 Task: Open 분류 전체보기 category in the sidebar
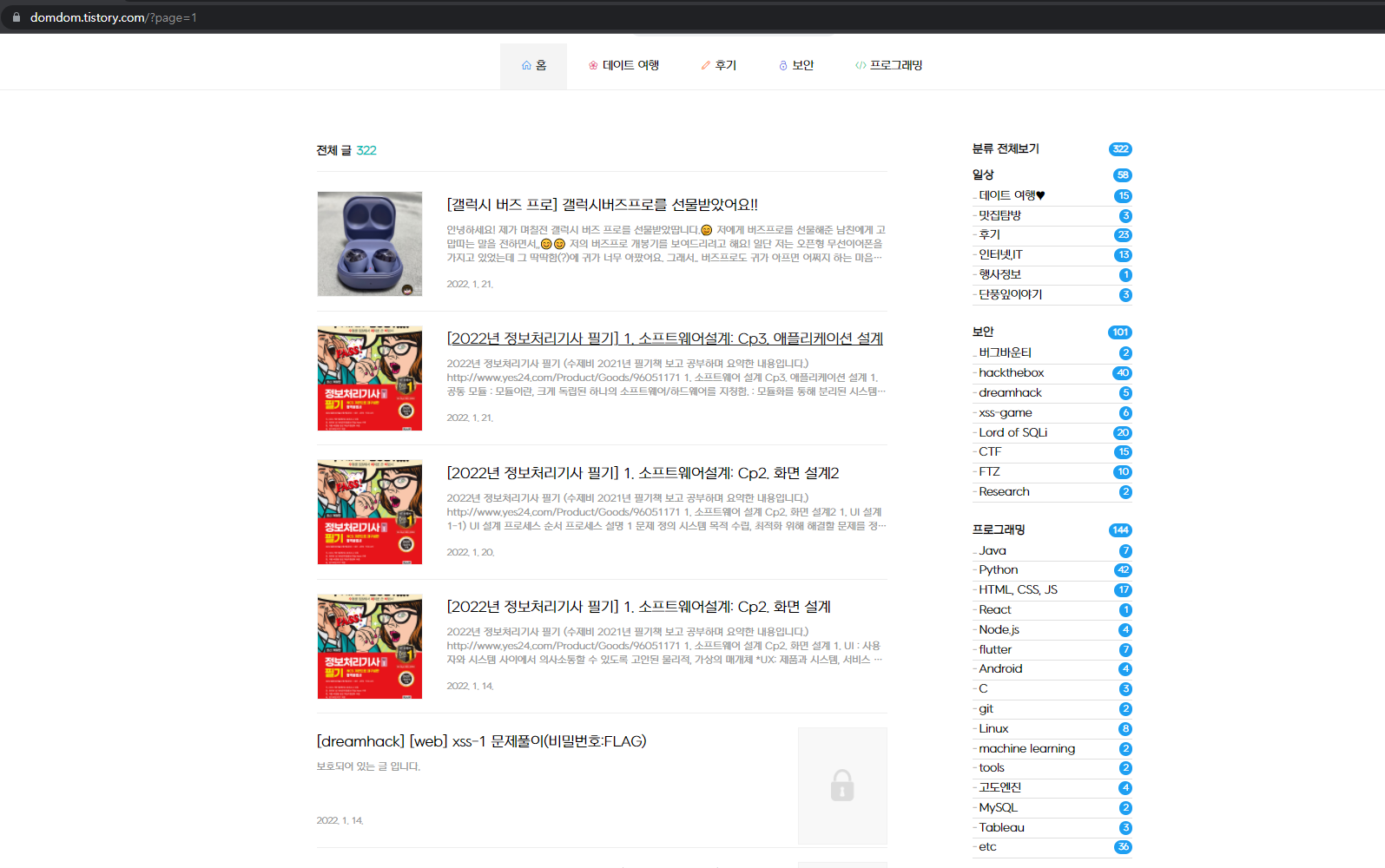(1006, 149)
